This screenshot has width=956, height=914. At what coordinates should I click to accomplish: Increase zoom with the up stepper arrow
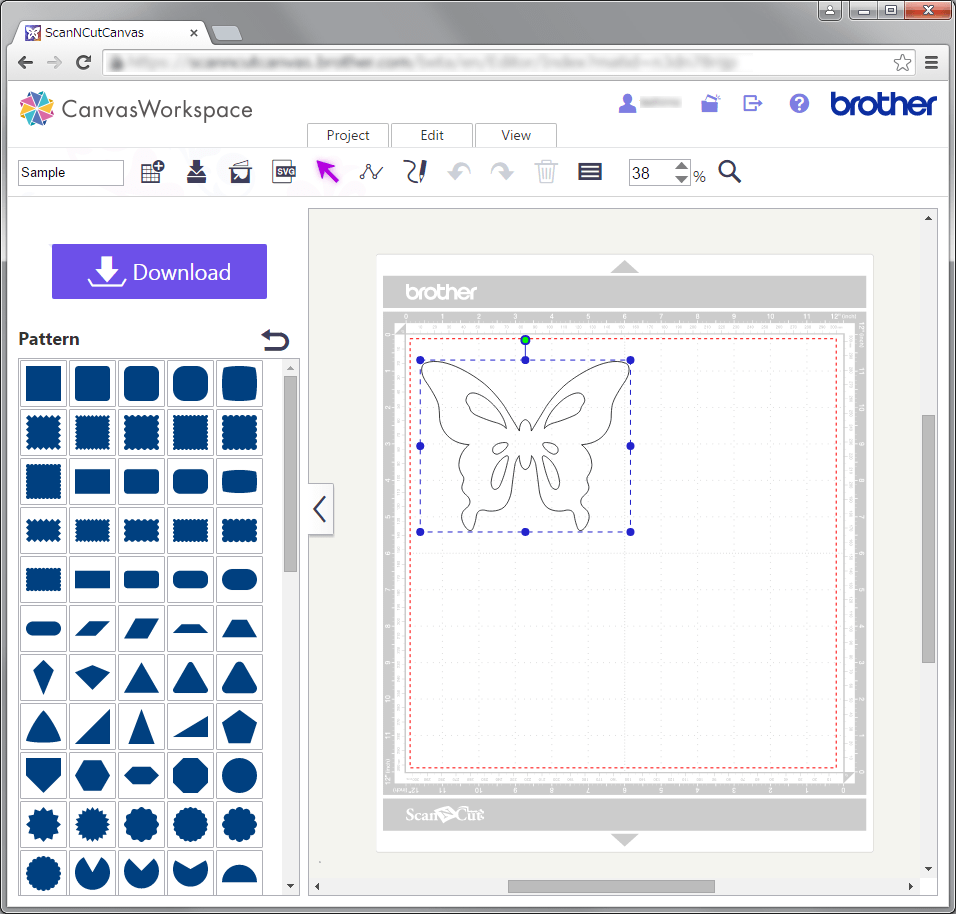tap(682, 166)
